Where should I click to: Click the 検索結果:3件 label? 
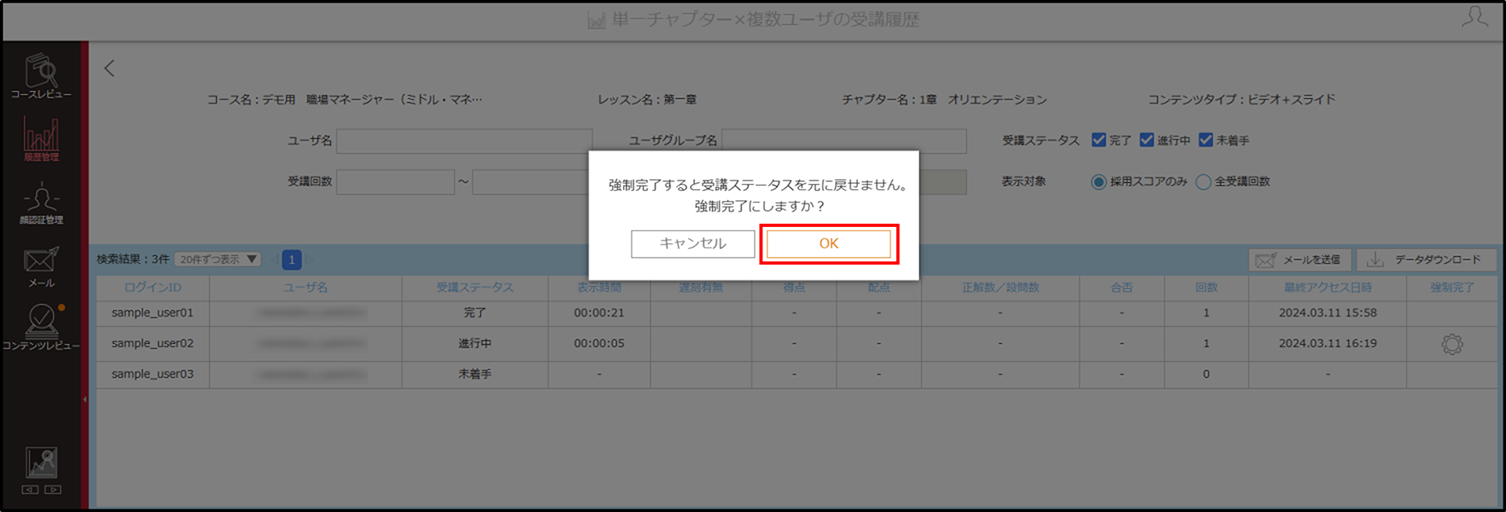tap(133, 259)
